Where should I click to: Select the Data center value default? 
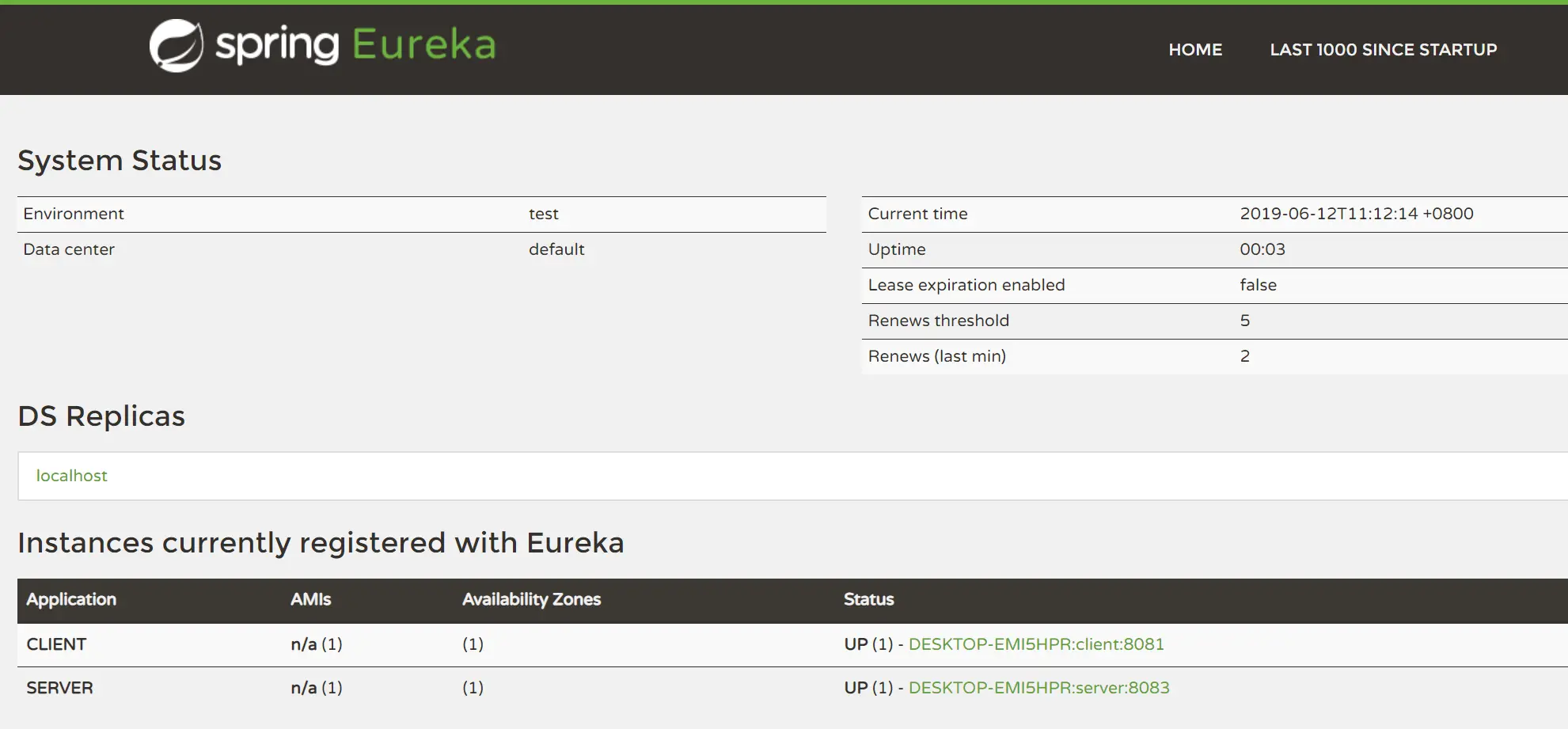(x=556, y=249)
